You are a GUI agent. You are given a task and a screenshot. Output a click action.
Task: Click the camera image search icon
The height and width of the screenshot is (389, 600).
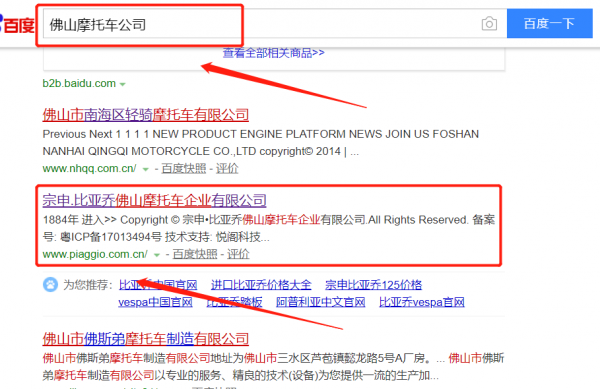click(x=489, y=24)
